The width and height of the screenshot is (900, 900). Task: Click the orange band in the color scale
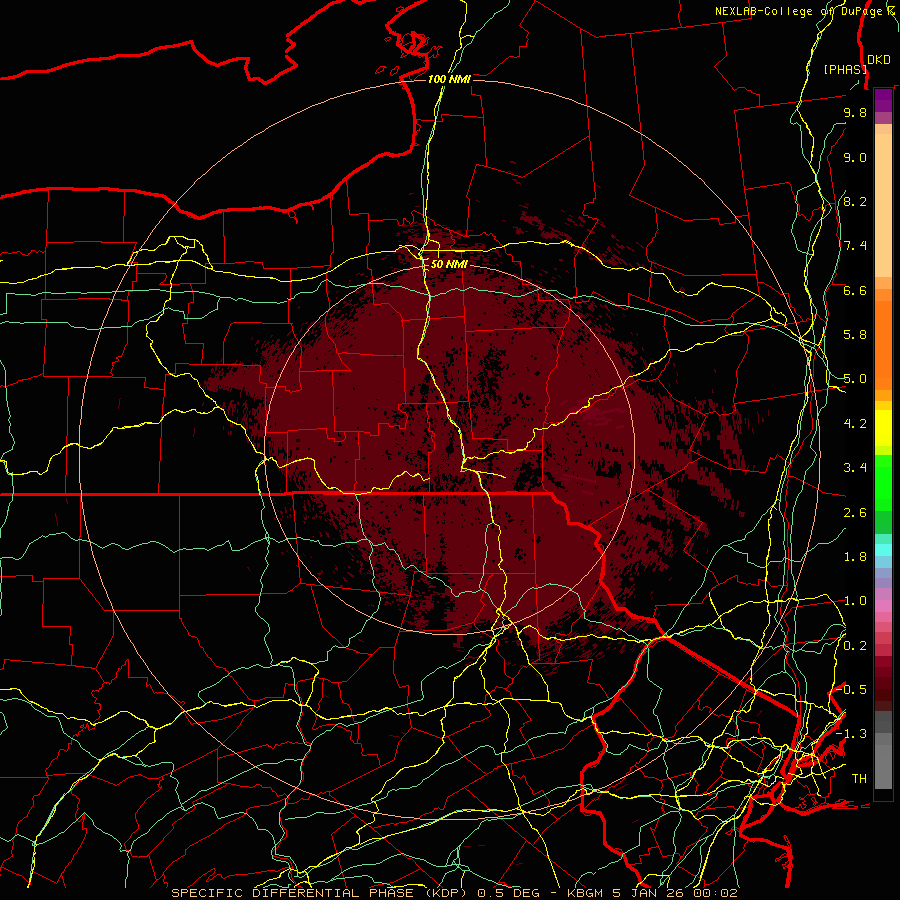[883, 344]
